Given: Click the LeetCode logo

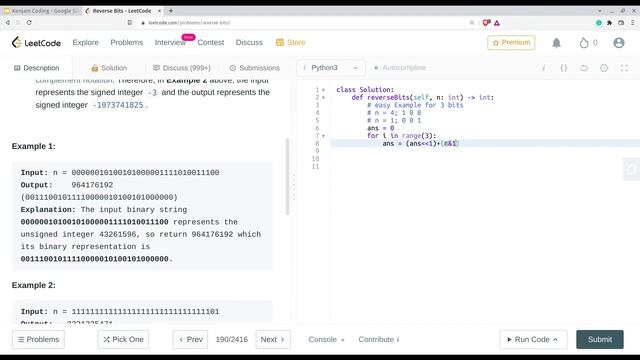Looking at the screenshot, I should pos(36,42).
